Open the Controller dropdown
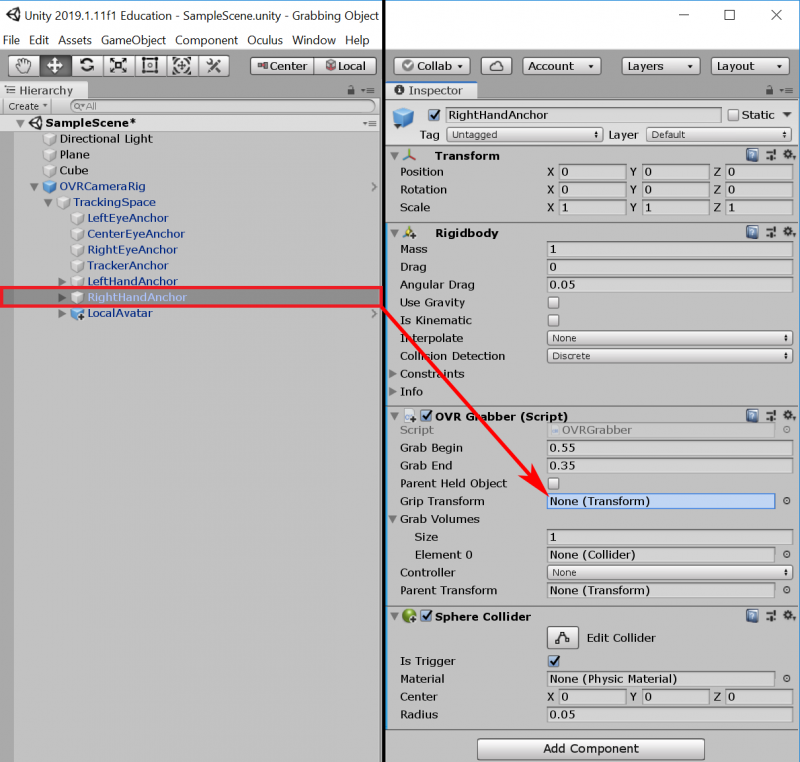Screen dimensions: 800x762 click(669, 572)
